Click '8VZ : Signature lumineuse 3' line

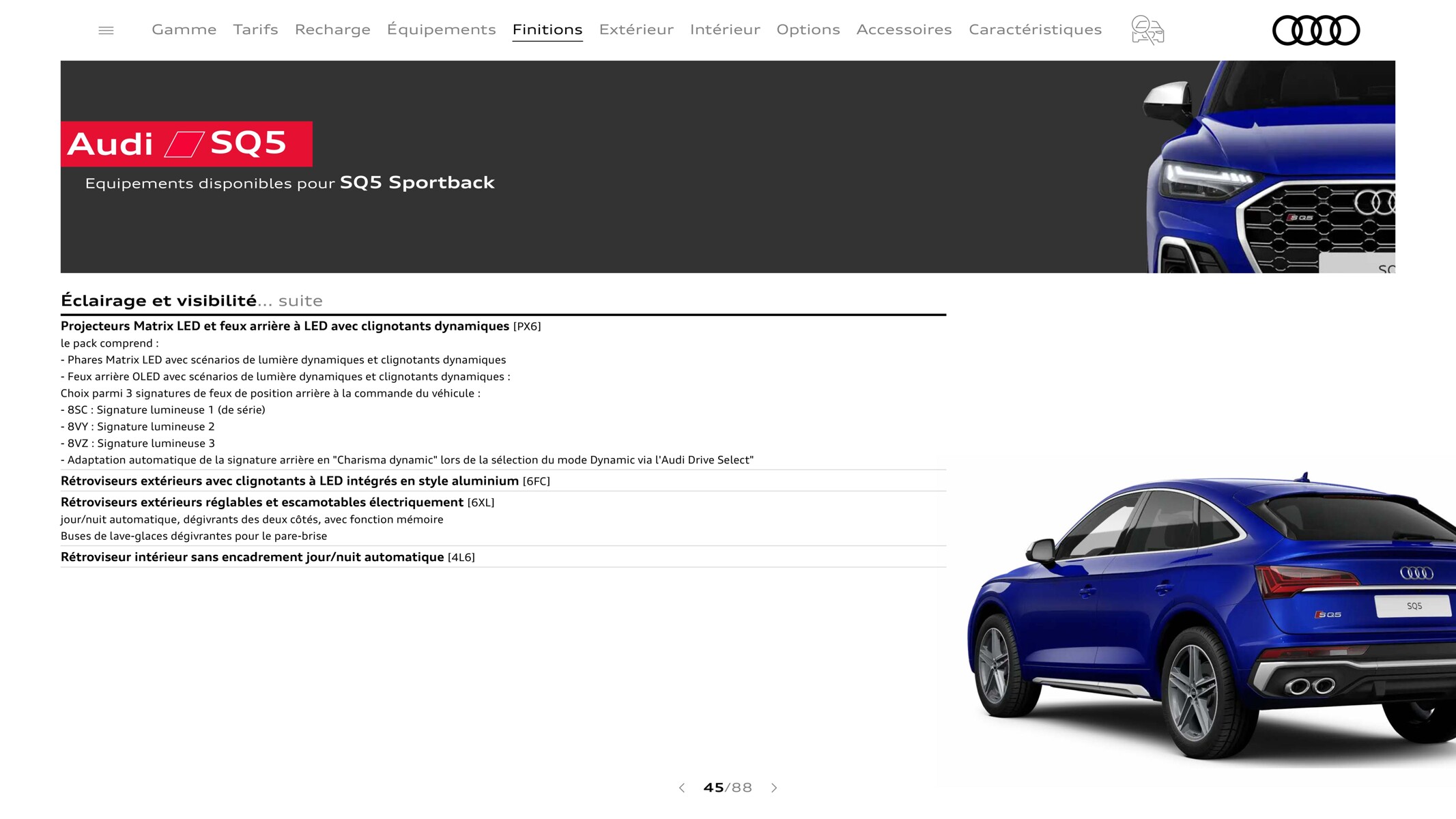pyautogui.click(x=138, y=444)
